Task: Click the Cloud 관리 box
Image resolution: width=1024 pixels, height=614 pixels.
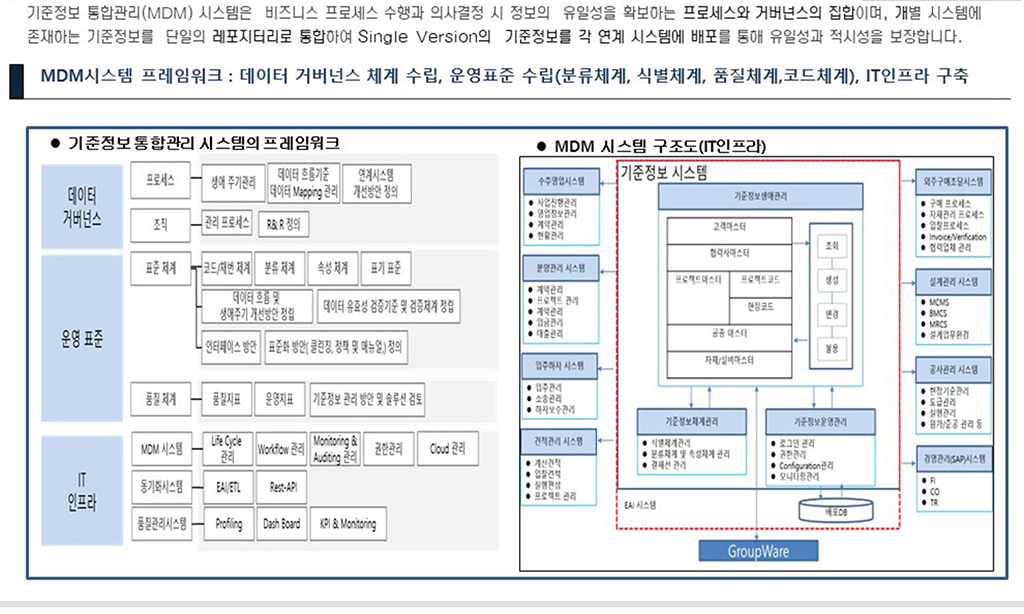Action: [447, 449]
